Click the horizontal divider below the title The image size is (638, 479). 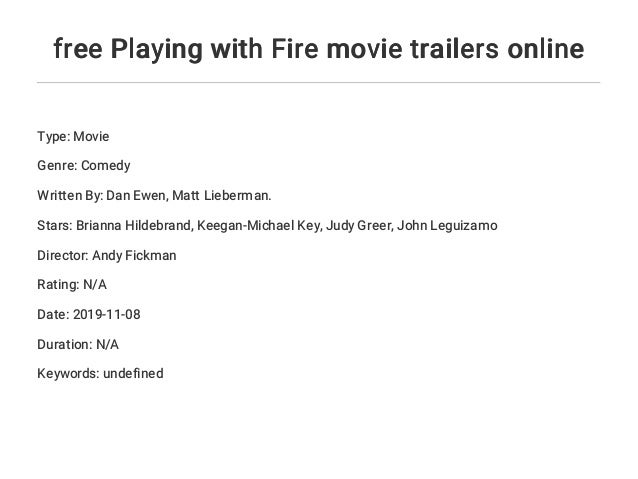tap(319, 83)
